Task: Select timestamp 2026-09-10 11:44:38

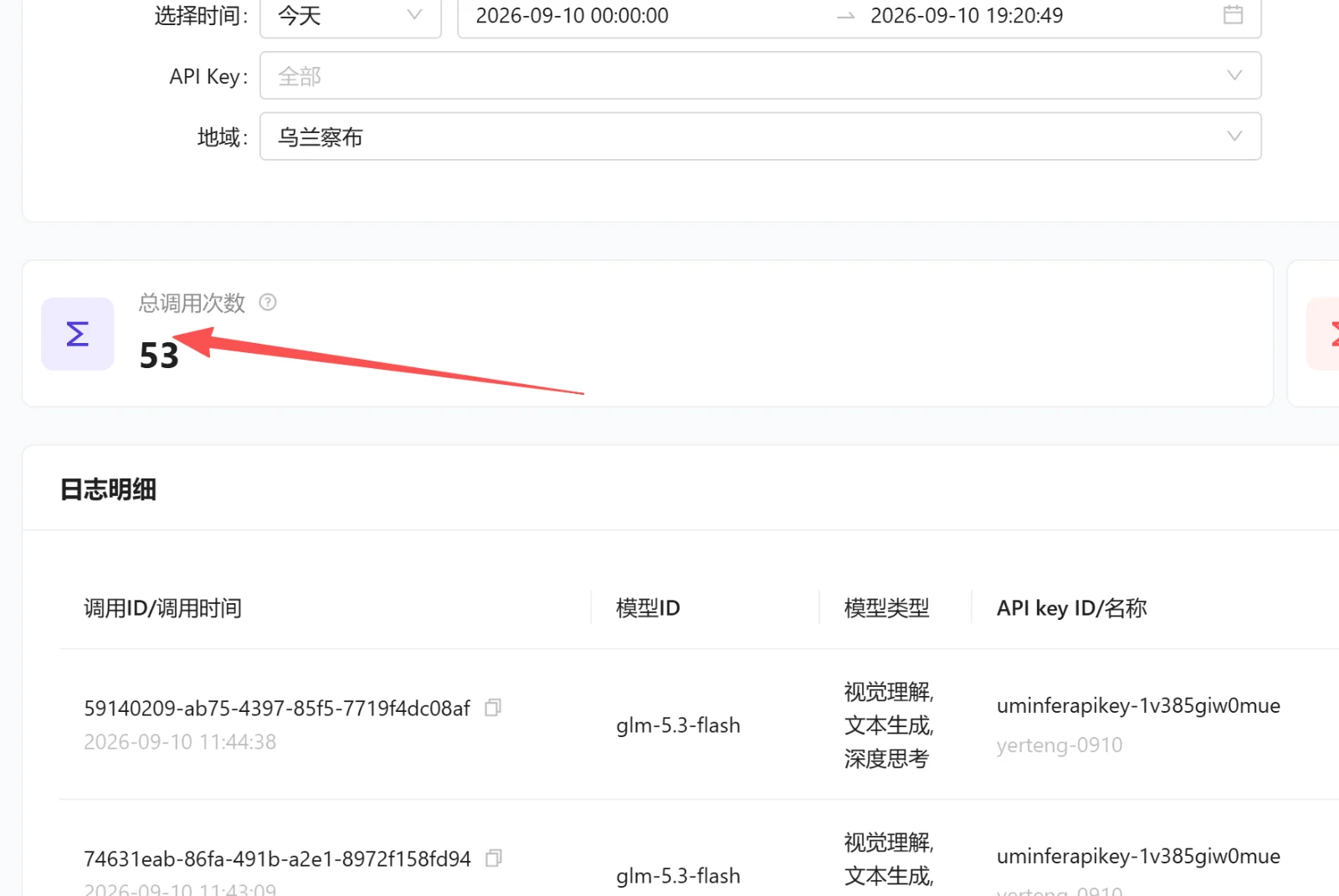Action: (x=180, y=742)
